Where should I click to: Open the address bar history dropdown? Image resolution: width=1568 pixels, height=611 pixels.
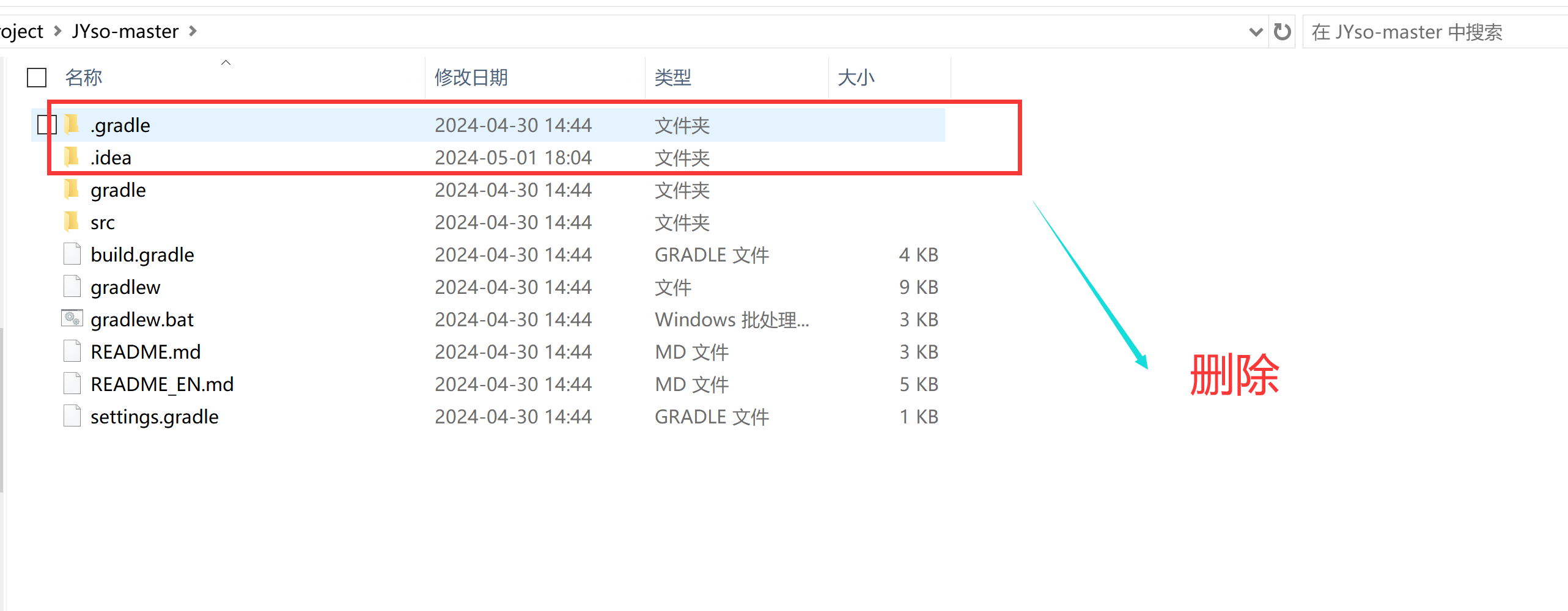(x=1256, y=32)
